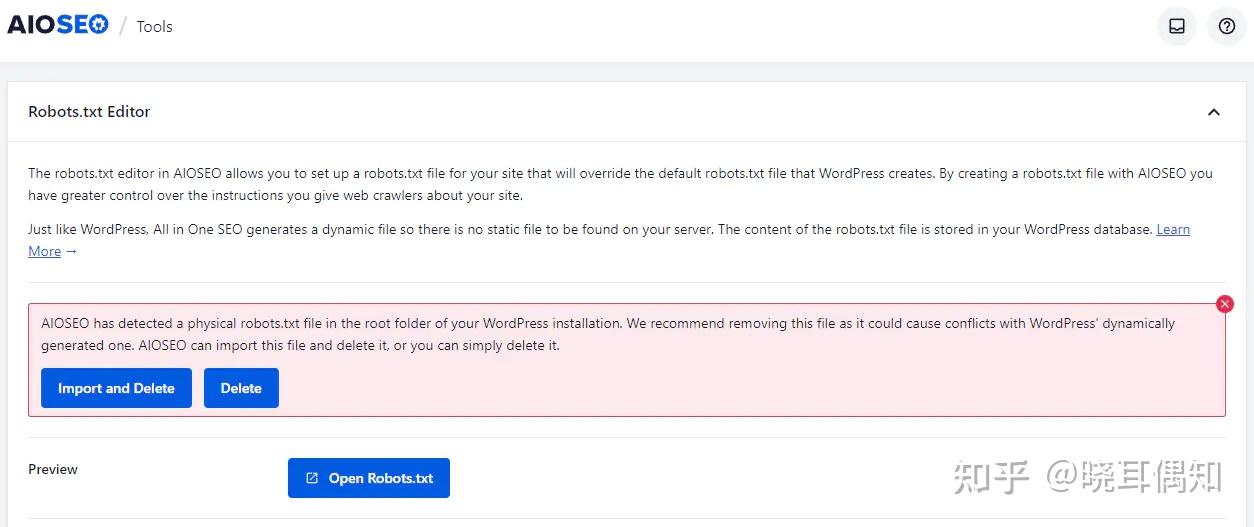1254x527 pixels.
Task: Click the paragraph about the dynamic file
Action: pyautogui.click(x=609, y=240)
